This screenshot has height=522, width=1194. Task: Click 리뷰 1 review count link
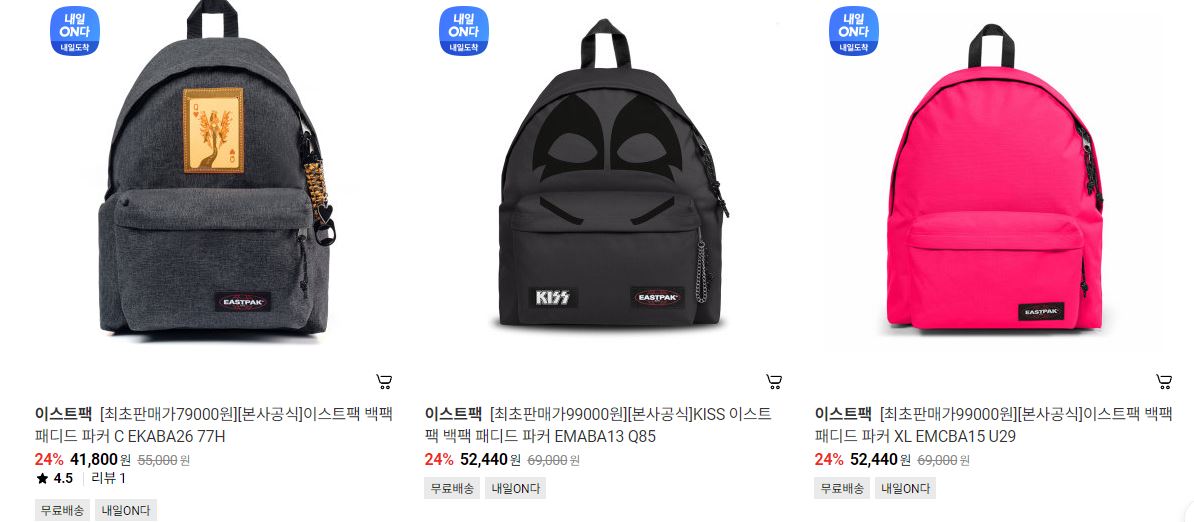point(109,479)
